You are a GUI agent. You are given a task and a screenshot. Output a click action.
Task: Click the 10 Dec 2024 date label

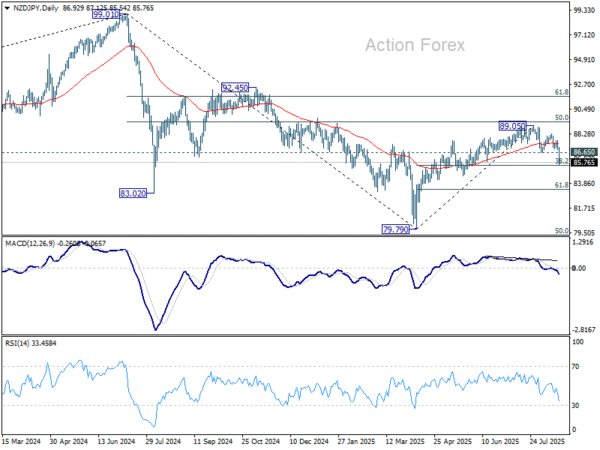[x=309, y=441]
